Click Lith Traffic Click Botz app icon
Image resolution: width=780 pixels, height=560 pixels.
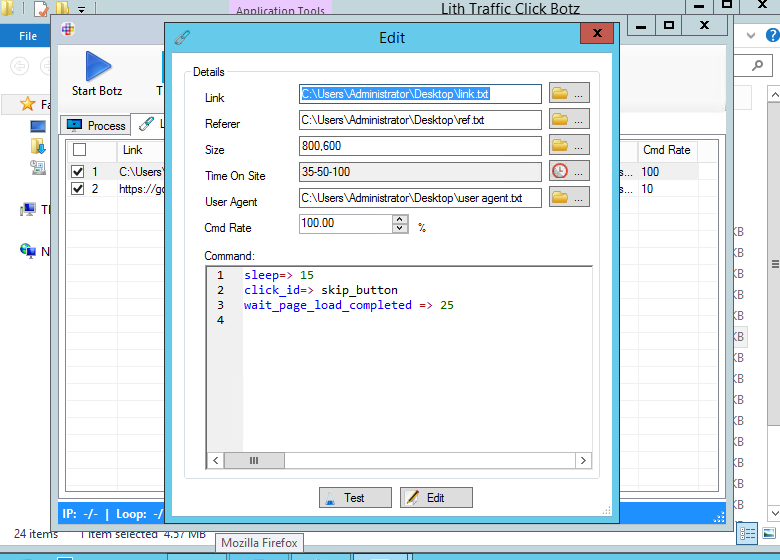68,29
